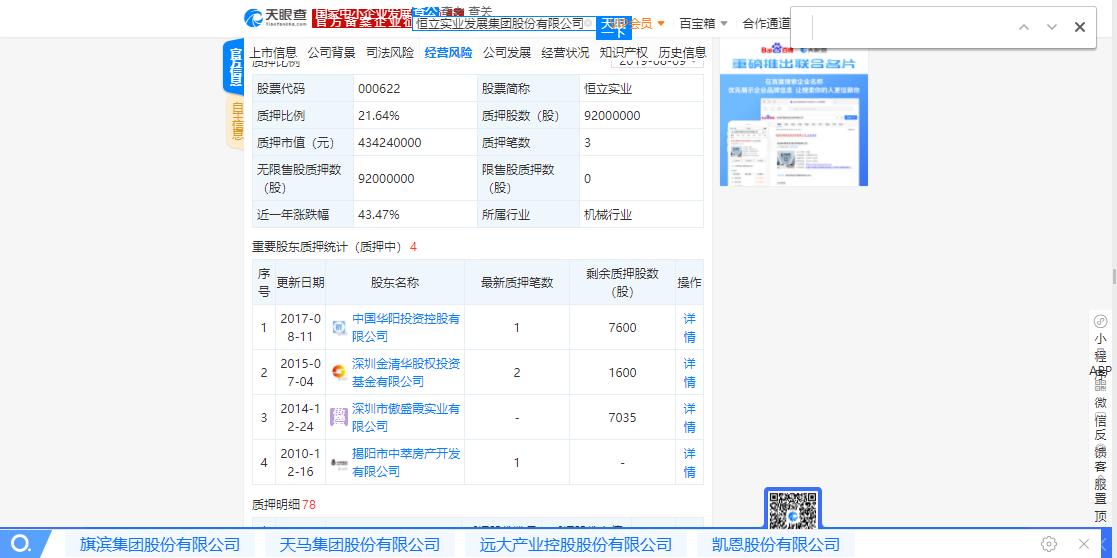The height and width of the screenshot is (558, 1117).
Task: Open 天马集团股份有限公司 in bottom bar
Action: click(x=360, y=545)
